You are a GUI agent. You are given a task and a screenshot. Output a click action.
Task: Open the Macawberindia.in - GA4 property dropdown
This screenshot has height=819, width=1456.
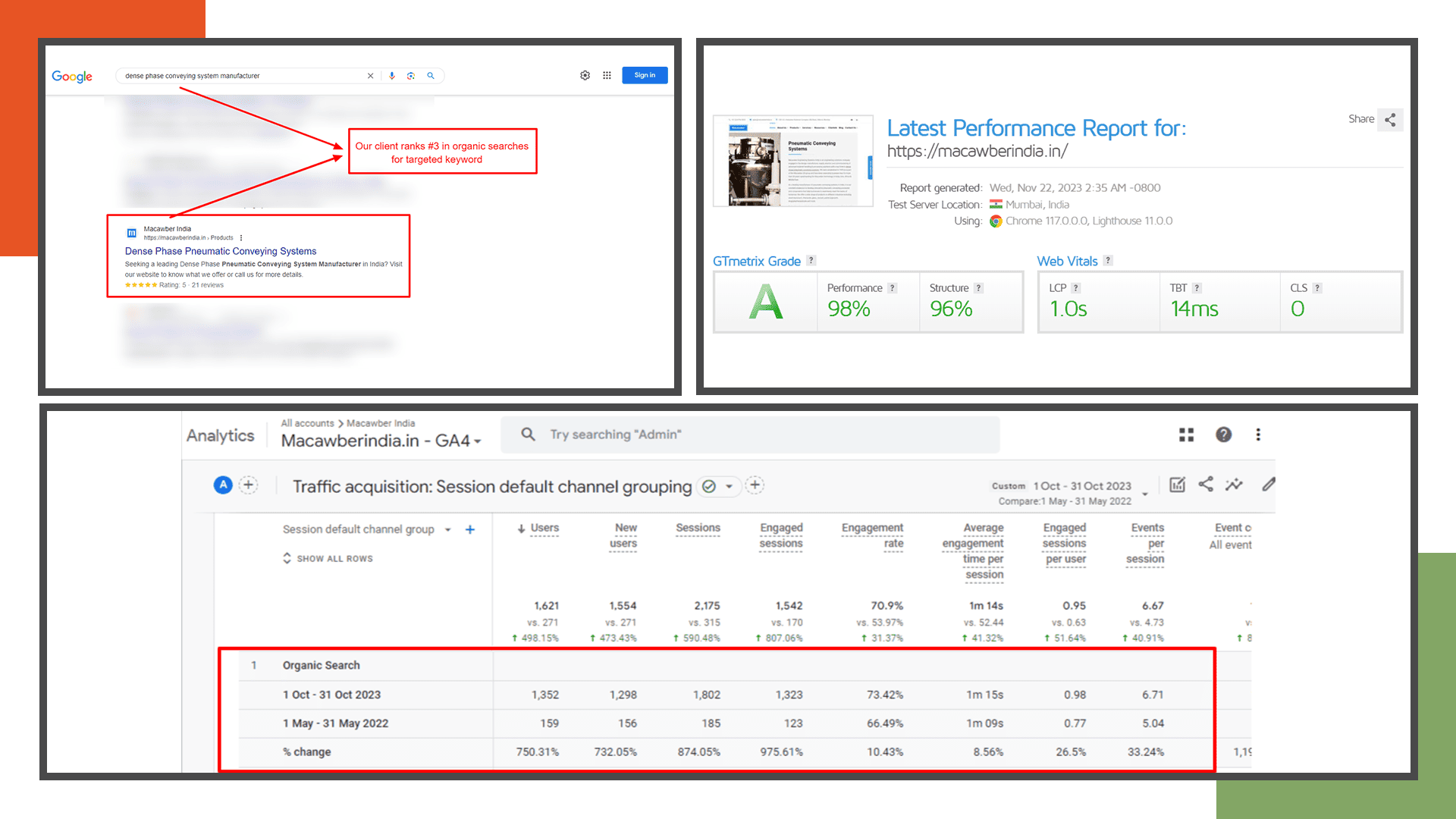click(x=381, y=441)
